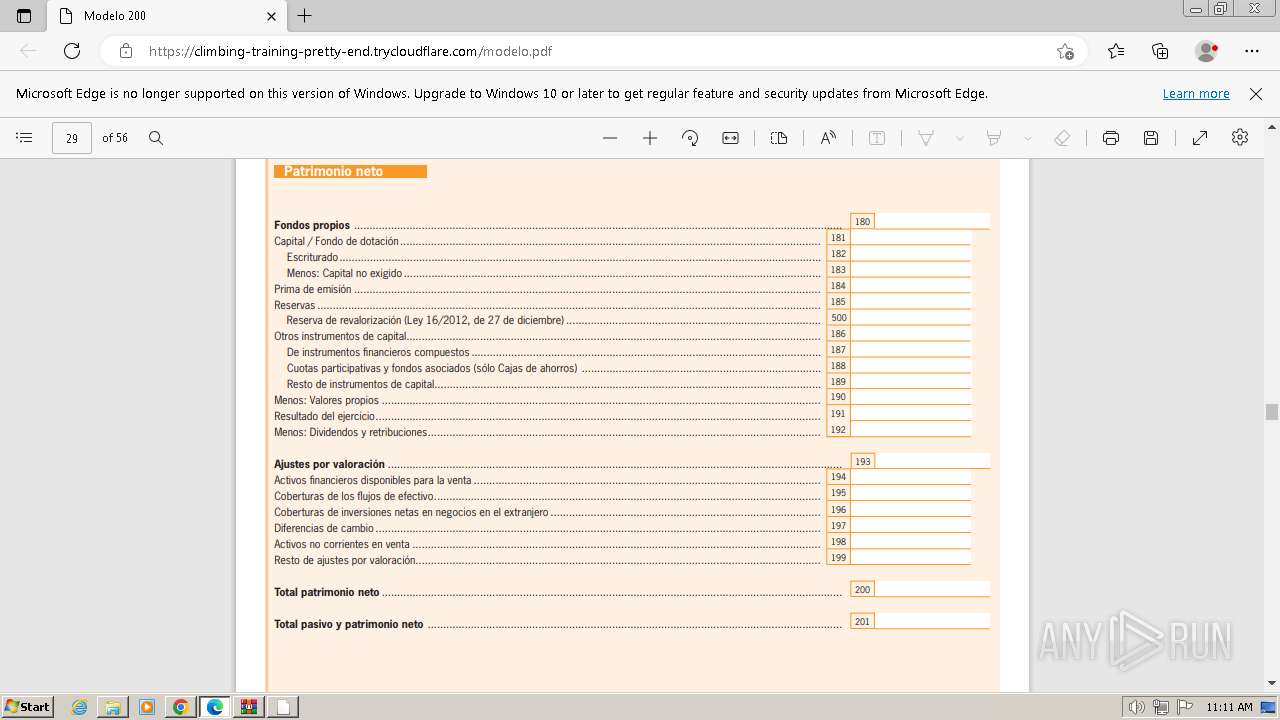The height and width of the screenshot is (720, 1280).
Task: Open the Favorites list
Action: point(1116,51)
